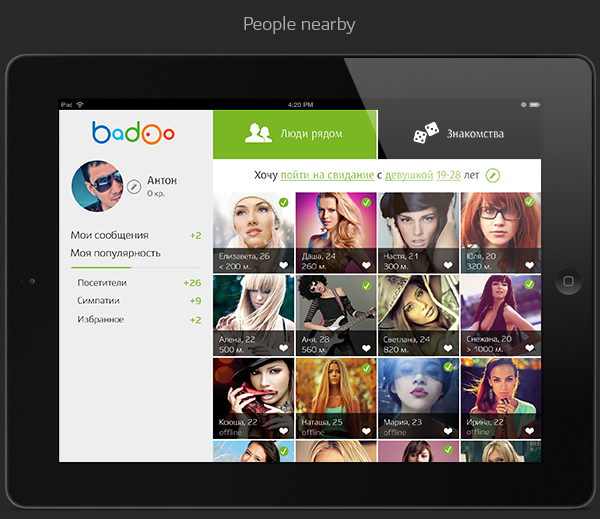Like Наташа, 25 with heart icon
Image resolution: width=600 pixels, height=519 pixels.
366,431
